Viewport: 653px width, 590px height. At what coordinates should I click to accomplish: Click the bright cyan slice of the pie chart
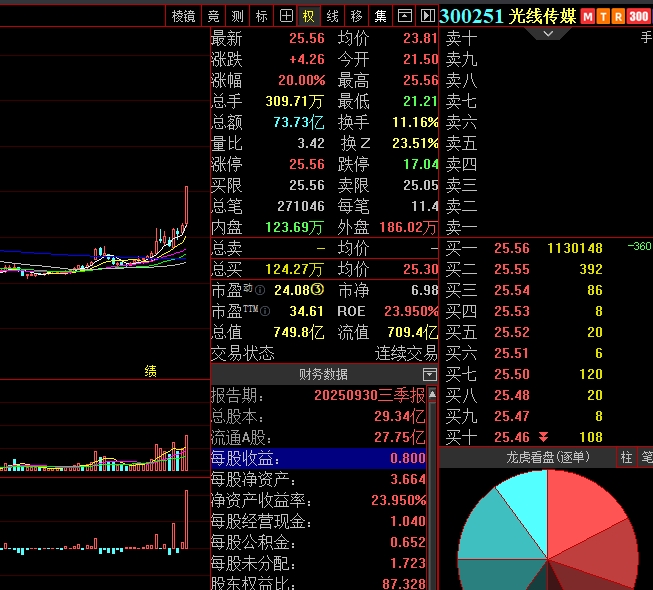[x=529, y=504]
